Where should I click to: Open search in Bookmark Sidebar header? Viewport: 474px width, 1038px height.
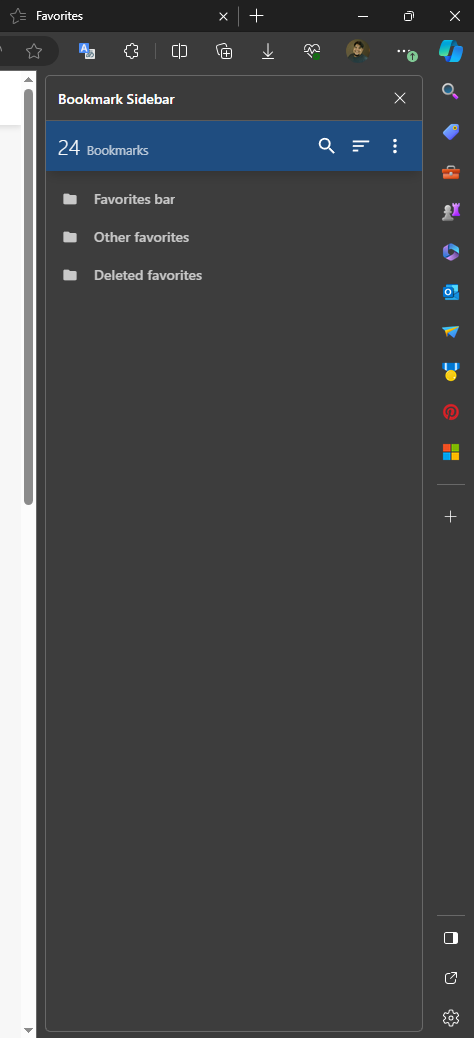pyautogui.click(x=326, y=146)
